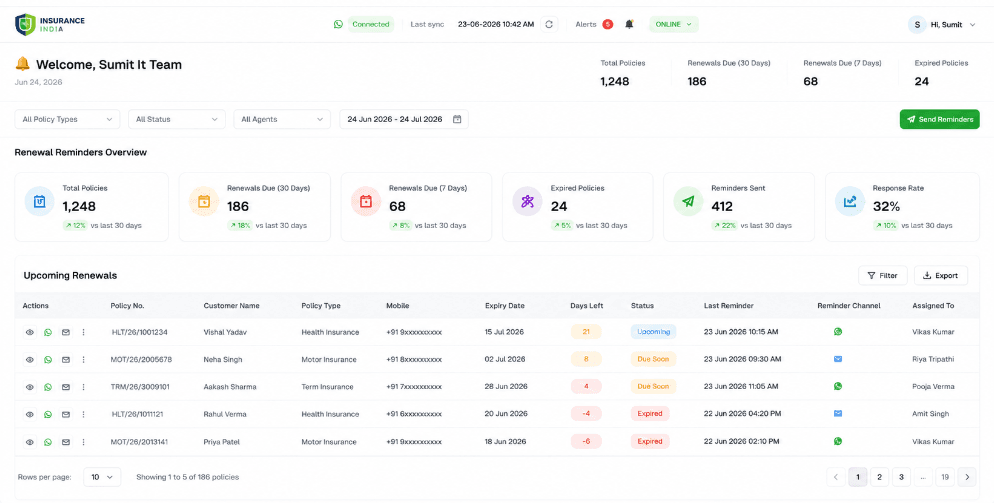Open more actions for Neha Singh row
This screenshot has height=503, width=994.
(83, 360)
